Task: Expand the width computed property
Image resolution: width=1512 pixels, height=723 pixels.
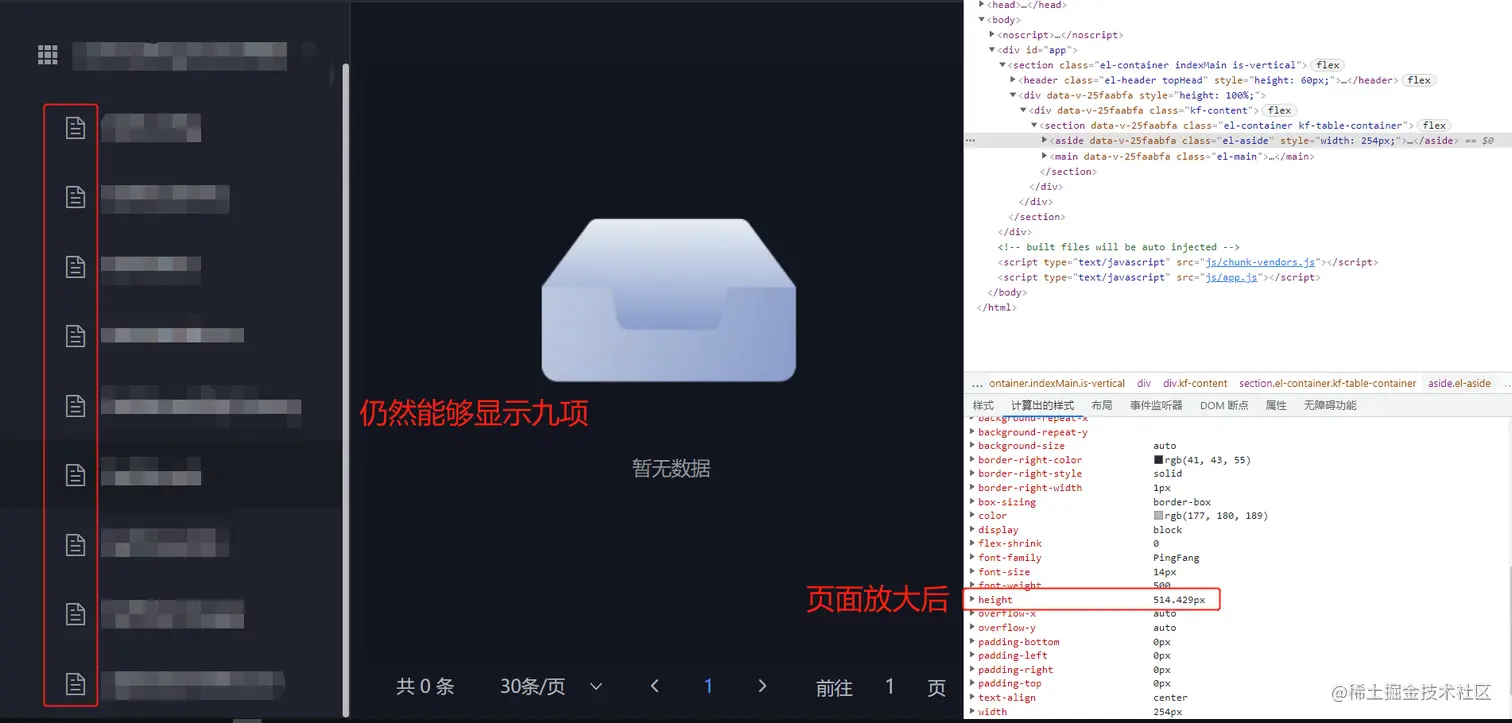Action: point(973,712)
